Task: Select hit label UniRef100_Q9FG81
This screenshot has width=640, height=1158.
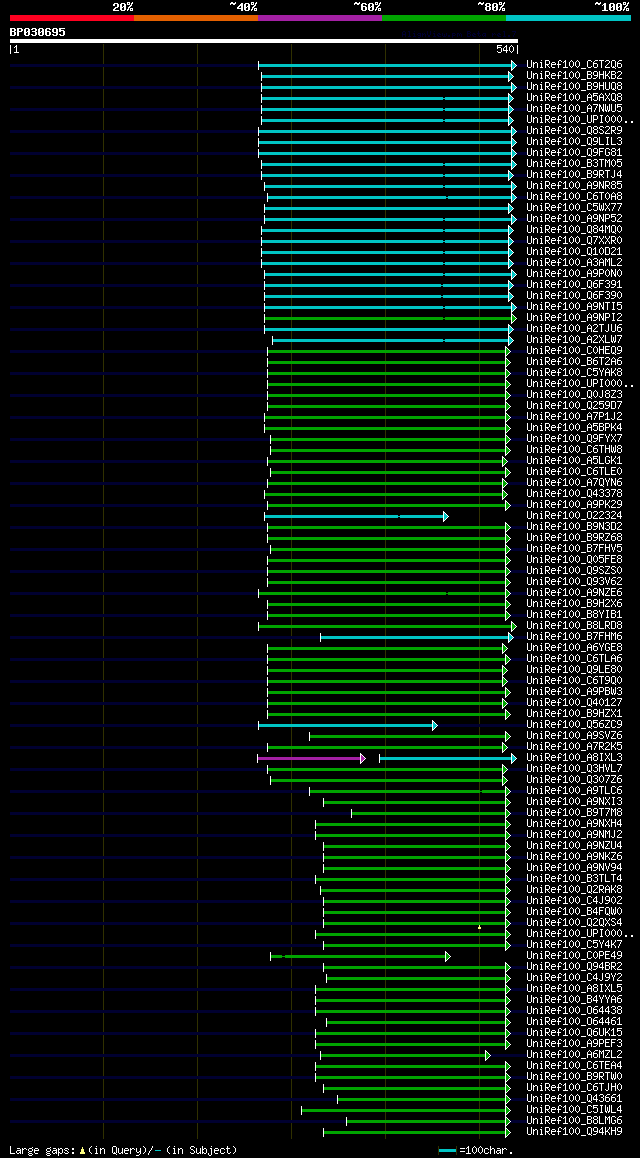Action: pyautogui.click(x=574, y=152)
